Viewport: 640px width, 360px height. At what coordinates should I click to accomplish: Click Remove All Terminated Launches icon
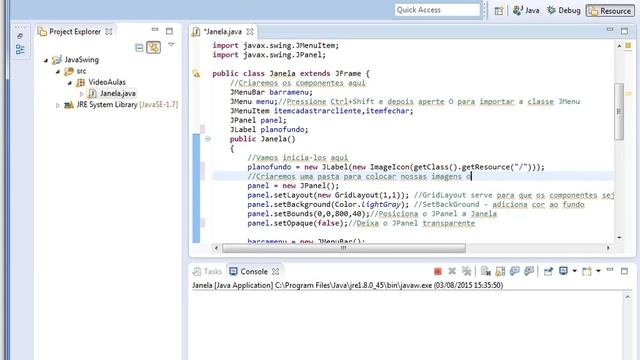[x=466, y=271]
